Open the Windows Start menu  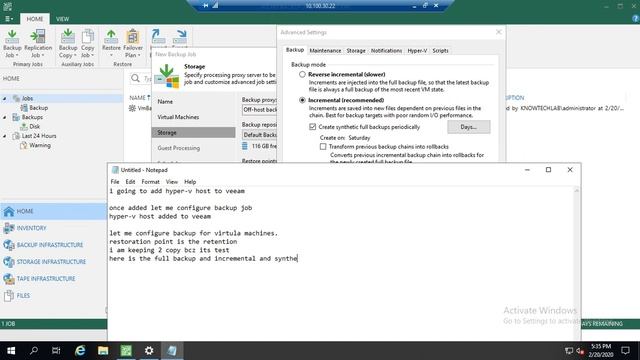[11, 351]
